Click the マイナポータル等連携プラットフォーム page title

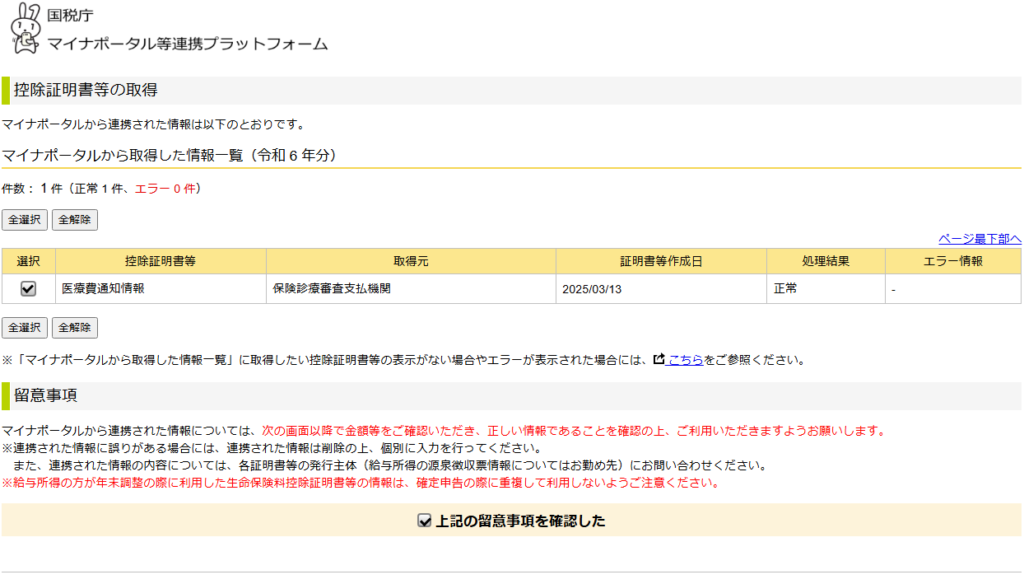coord(187,44)
